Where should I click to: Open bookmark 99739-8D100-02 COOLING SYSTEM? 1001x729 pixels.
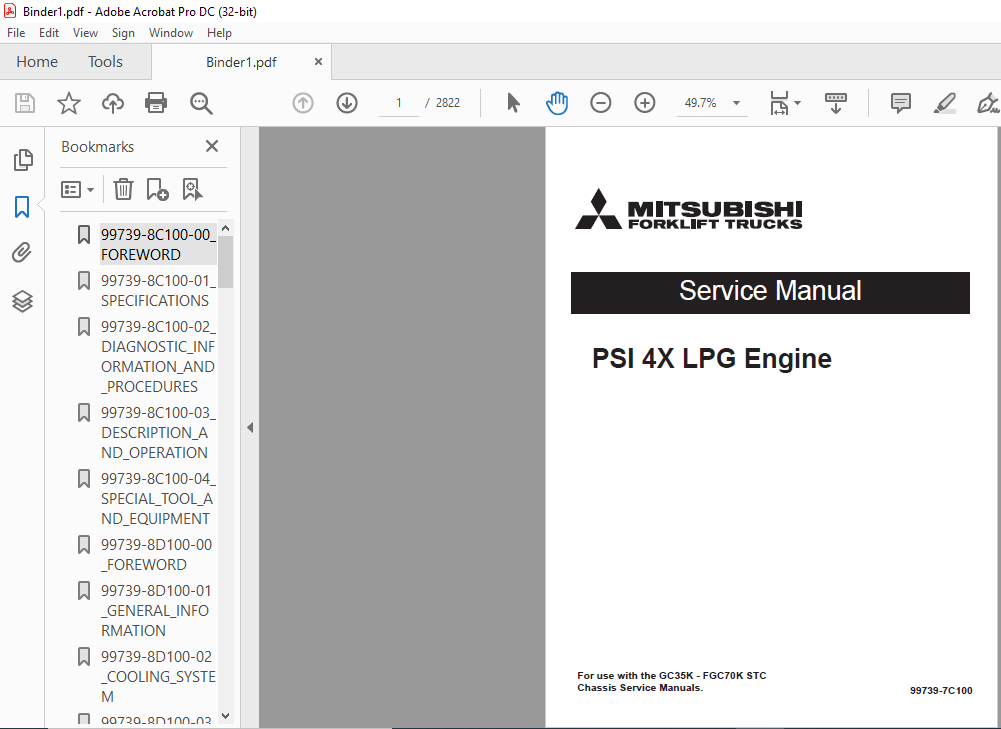click(x=158, y=676)
